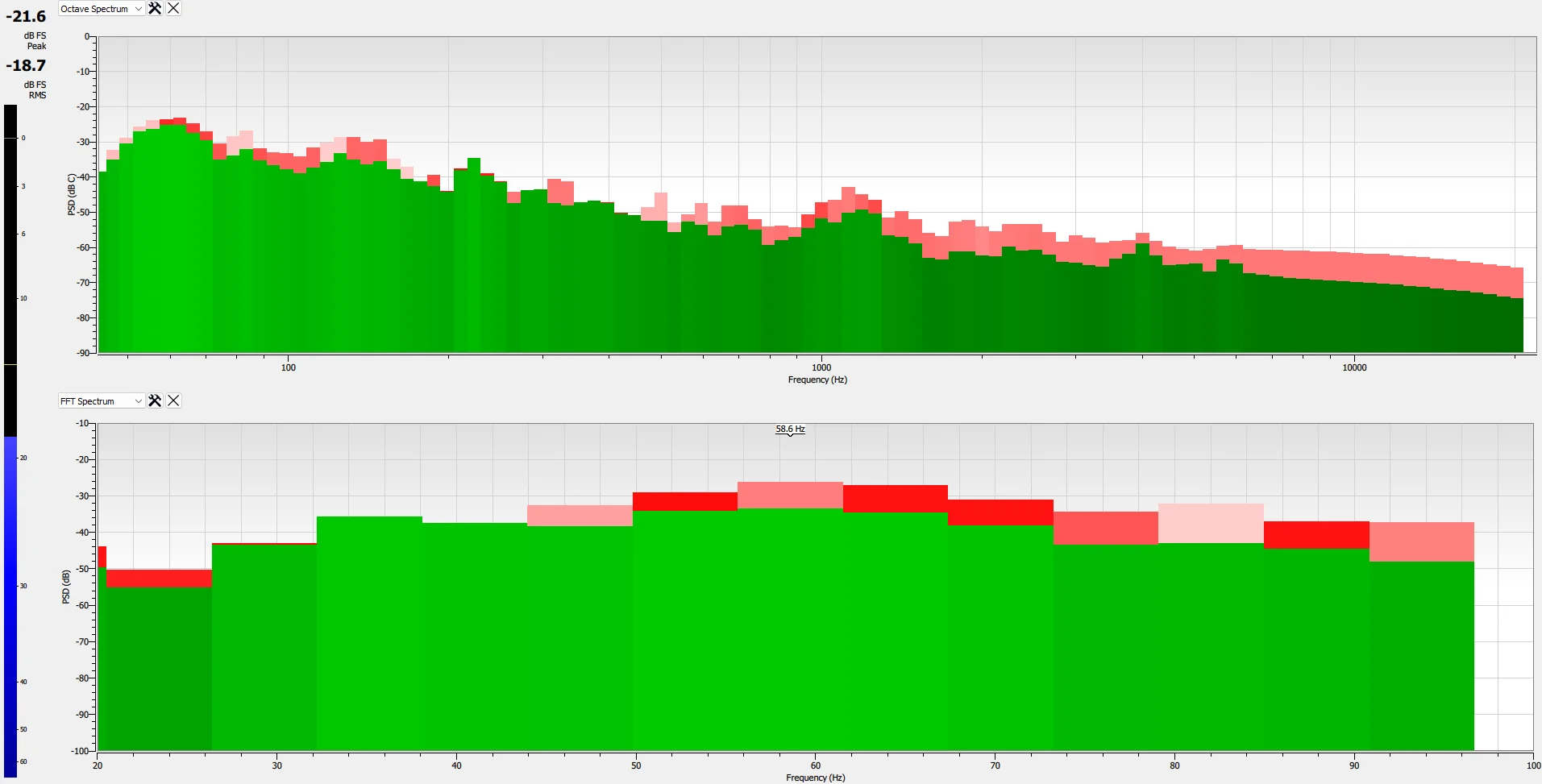
Task: Click the PSD (dB) axis label
Action: coord(65,587)
